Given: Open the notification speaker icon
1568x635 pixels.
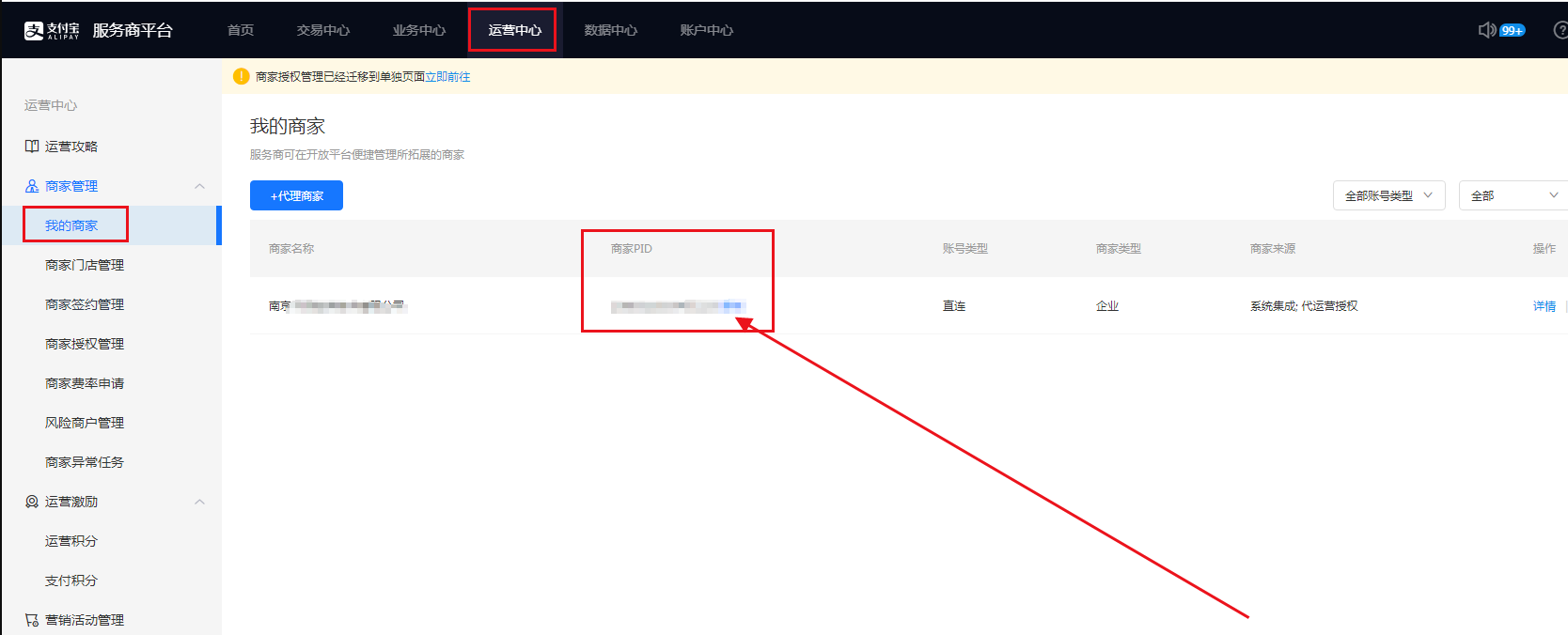Looking at the screenshot, I should pyautogui.click(x=1487, y=30).
